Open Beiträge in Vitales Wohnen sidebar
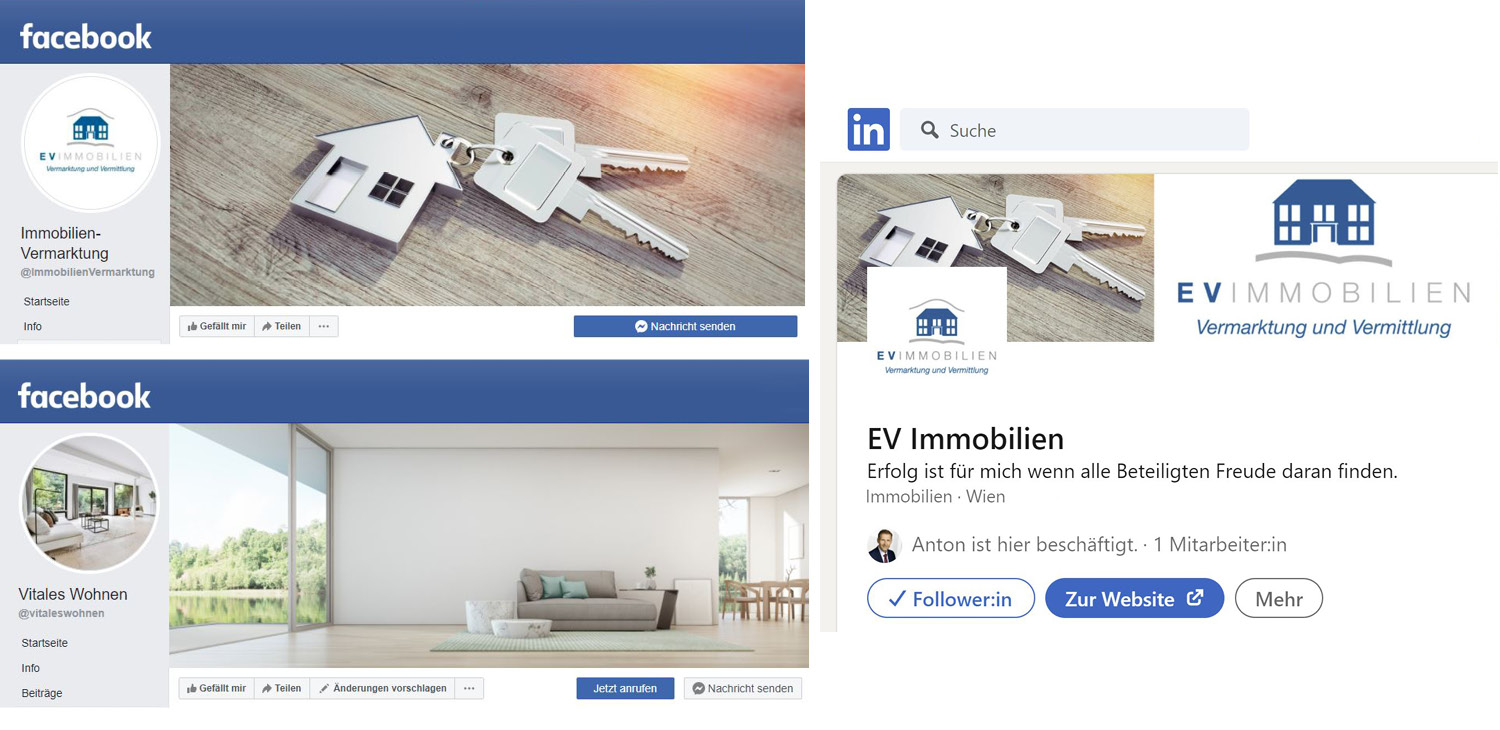Image resolution: width=1500 pixels, height=730 pixels. (42, 693)
